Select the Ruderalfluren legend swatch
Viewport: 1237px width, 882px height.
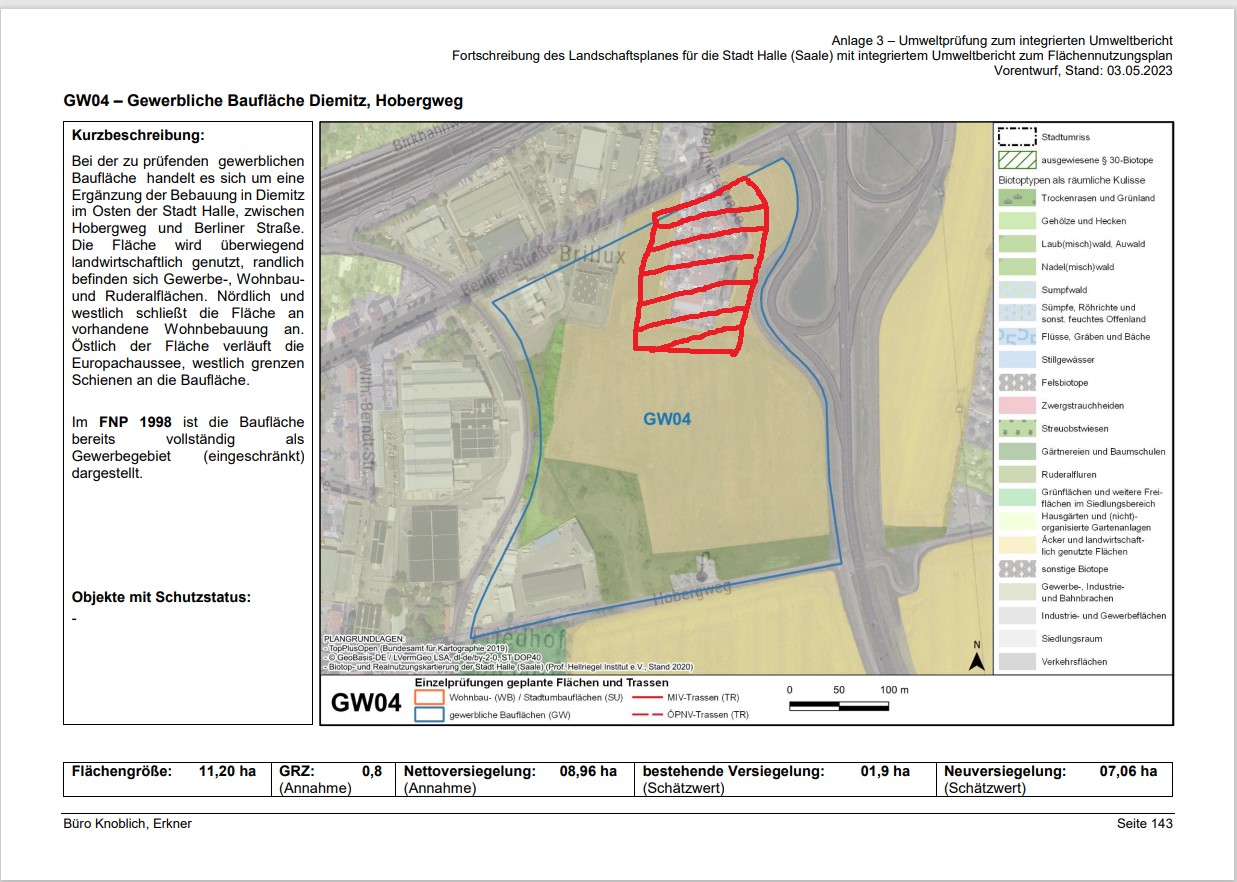[x=1015, y=474]
